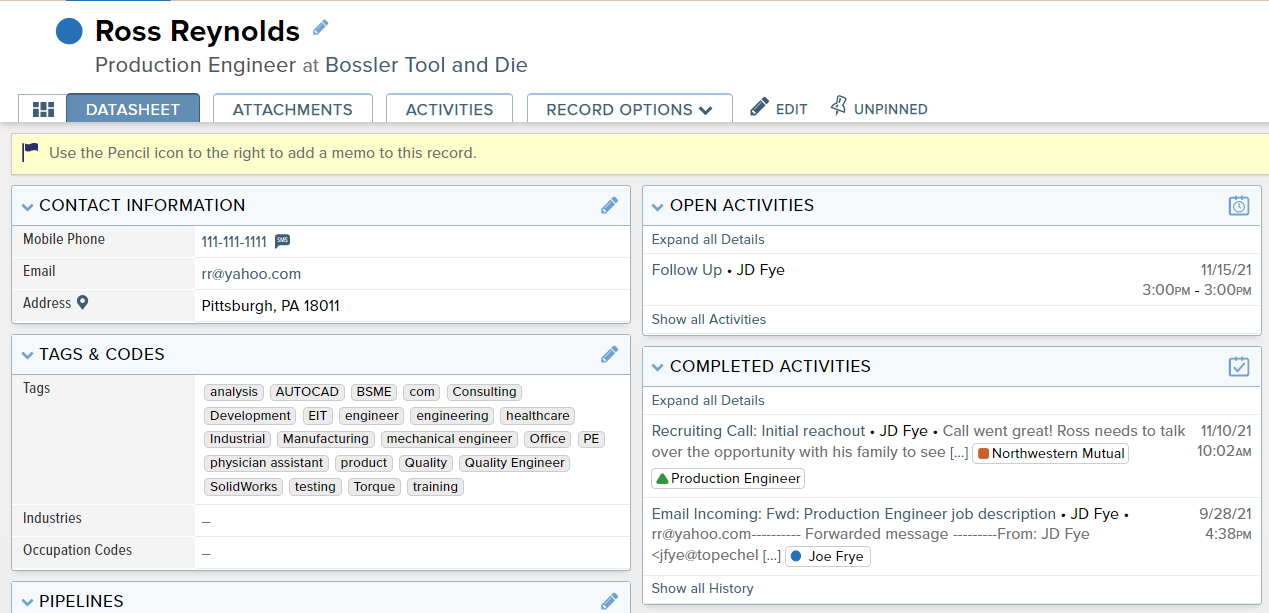Click the 111-111-1111 phone number

tap(234, 242)
